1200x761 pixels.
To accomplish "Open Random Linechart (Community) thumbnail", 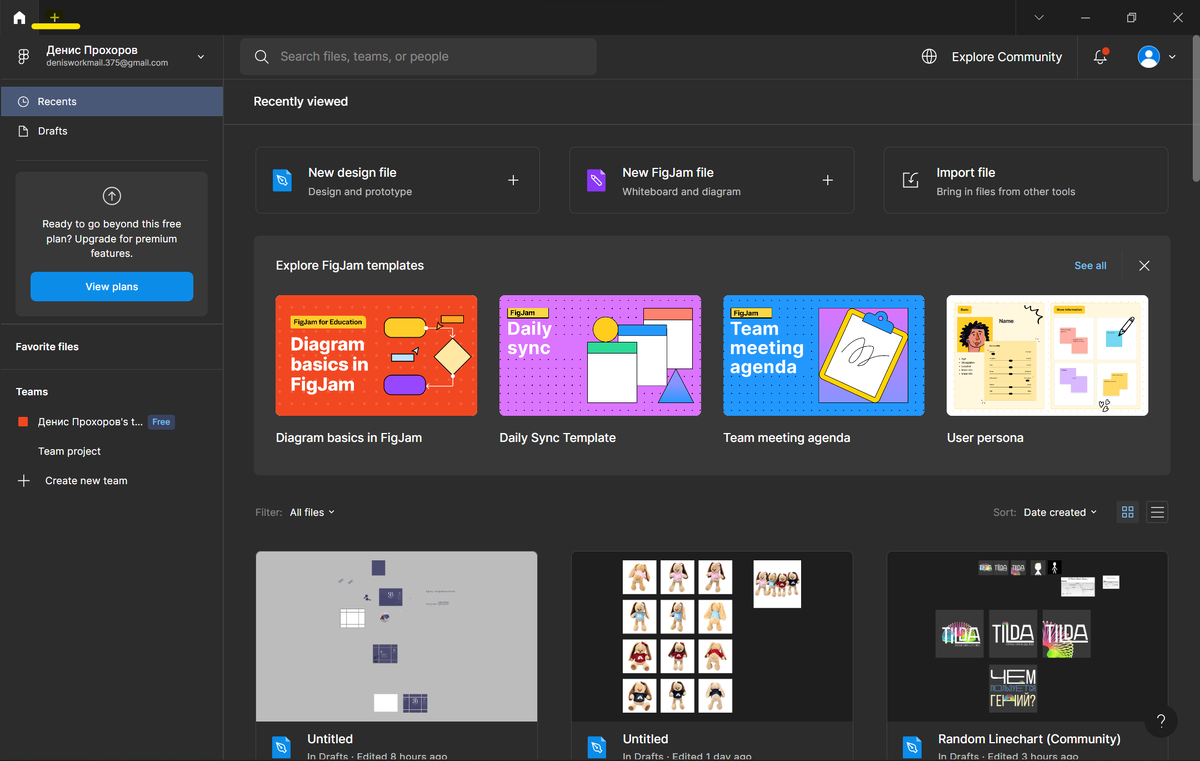I will 1027,637.
